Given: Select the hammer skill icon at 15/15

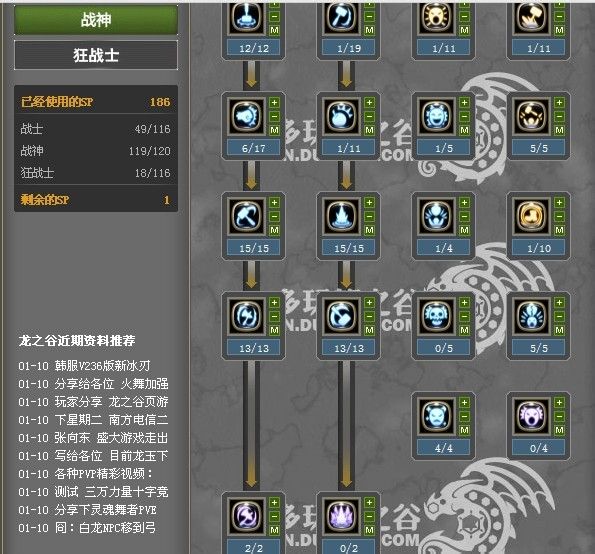Looking at the screenshot, I should point(247,216).
